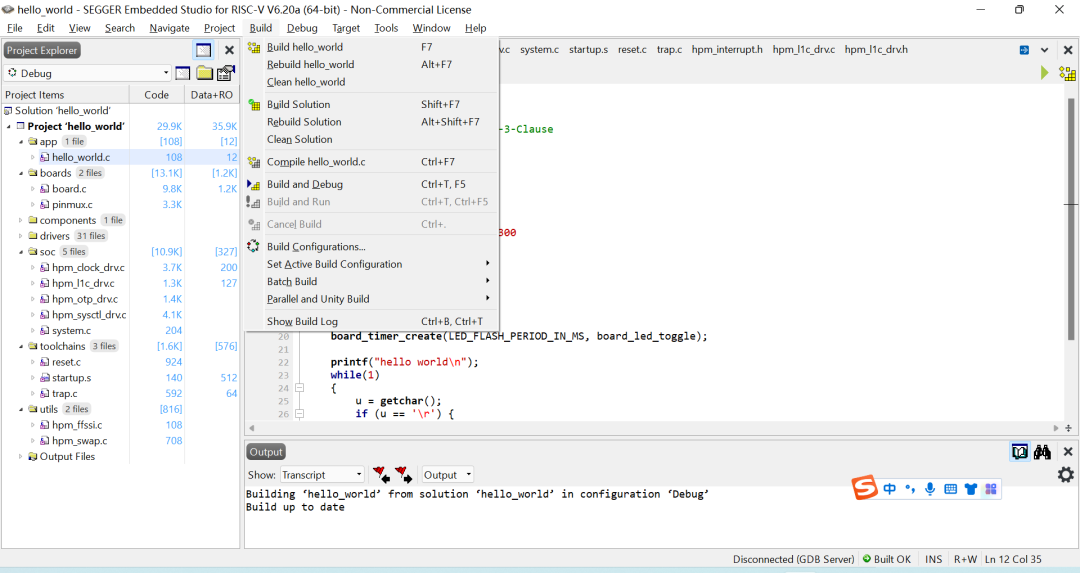
Task: Select startup.s file in toolchains
Action: coord(72,378)
